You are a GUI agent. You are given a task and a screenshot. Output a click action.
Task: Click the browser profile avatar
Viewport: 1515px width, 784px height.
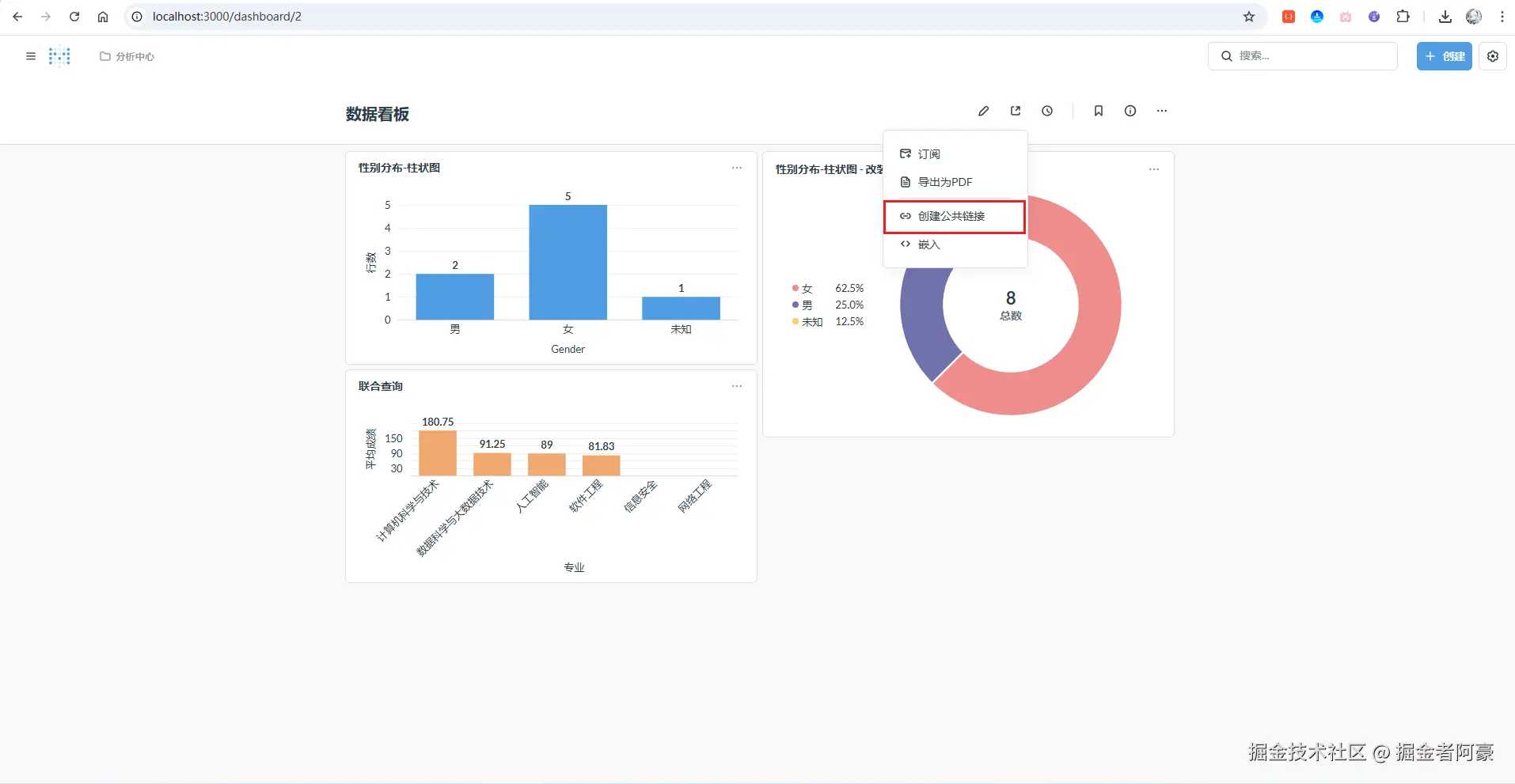1474,17
